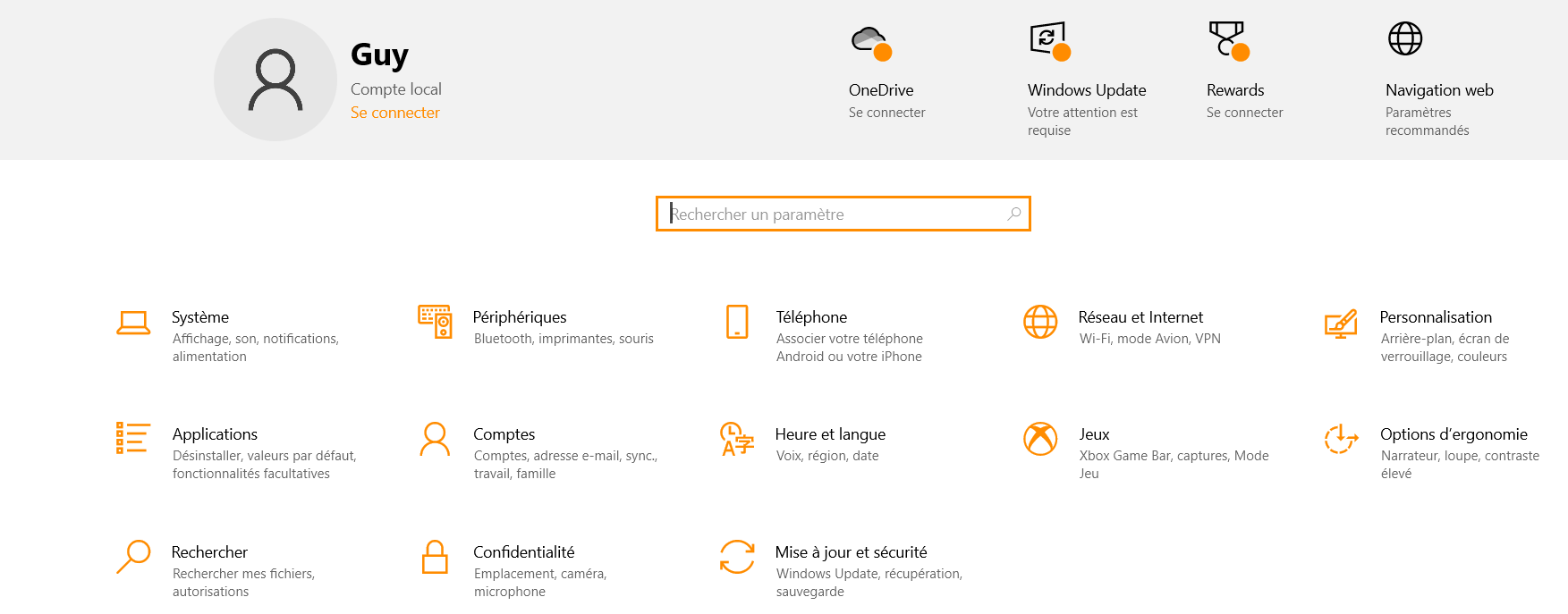Click 'Comptes, adresse e-mail, sync., travail, famille'
The height and width of the screenshot is (614, 1568).
click(566, 465)
